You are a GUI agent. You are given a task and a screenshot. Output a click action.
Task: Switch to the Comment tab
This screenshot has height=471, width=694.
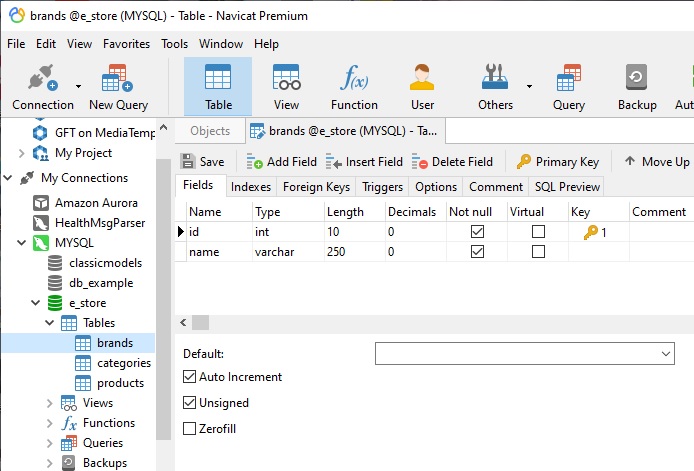(496, 187)
